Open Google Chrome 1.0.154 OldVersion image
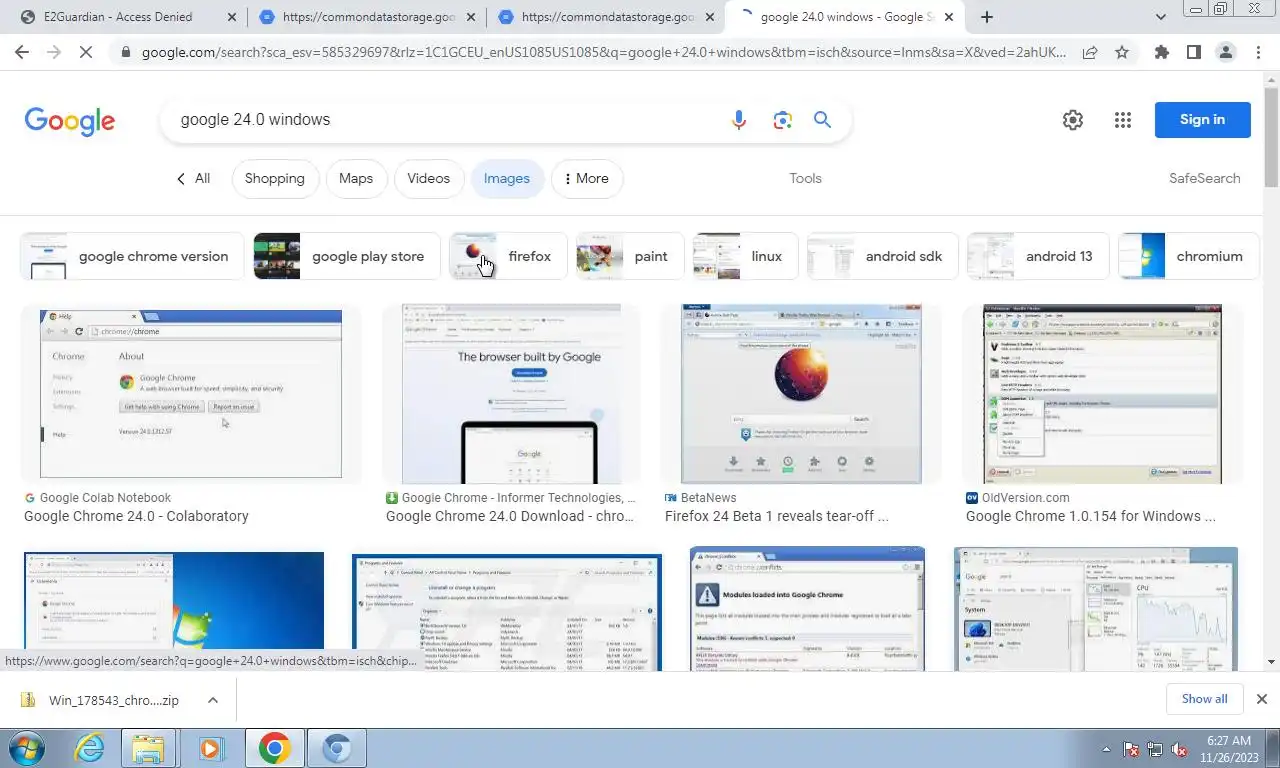 1102,394
